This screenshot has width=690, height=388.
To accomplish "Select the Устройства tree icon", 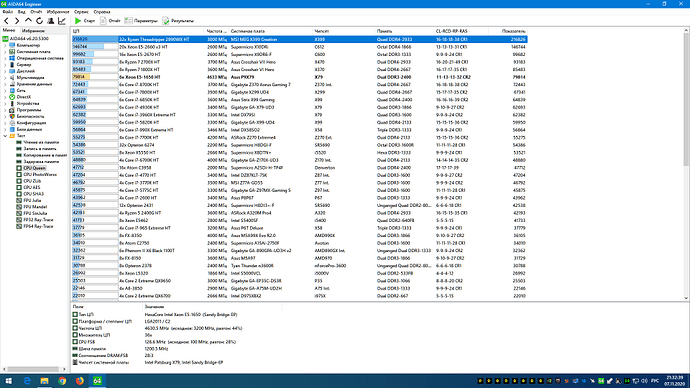I will tap(12, 103).
